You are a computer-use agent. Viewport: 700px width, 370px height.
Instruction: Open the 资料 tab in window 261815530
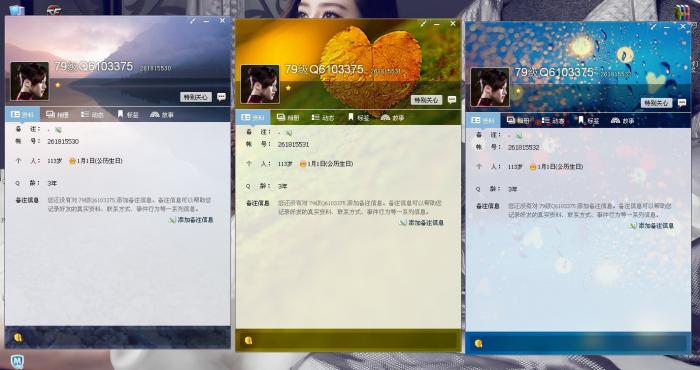coord(22,115)
